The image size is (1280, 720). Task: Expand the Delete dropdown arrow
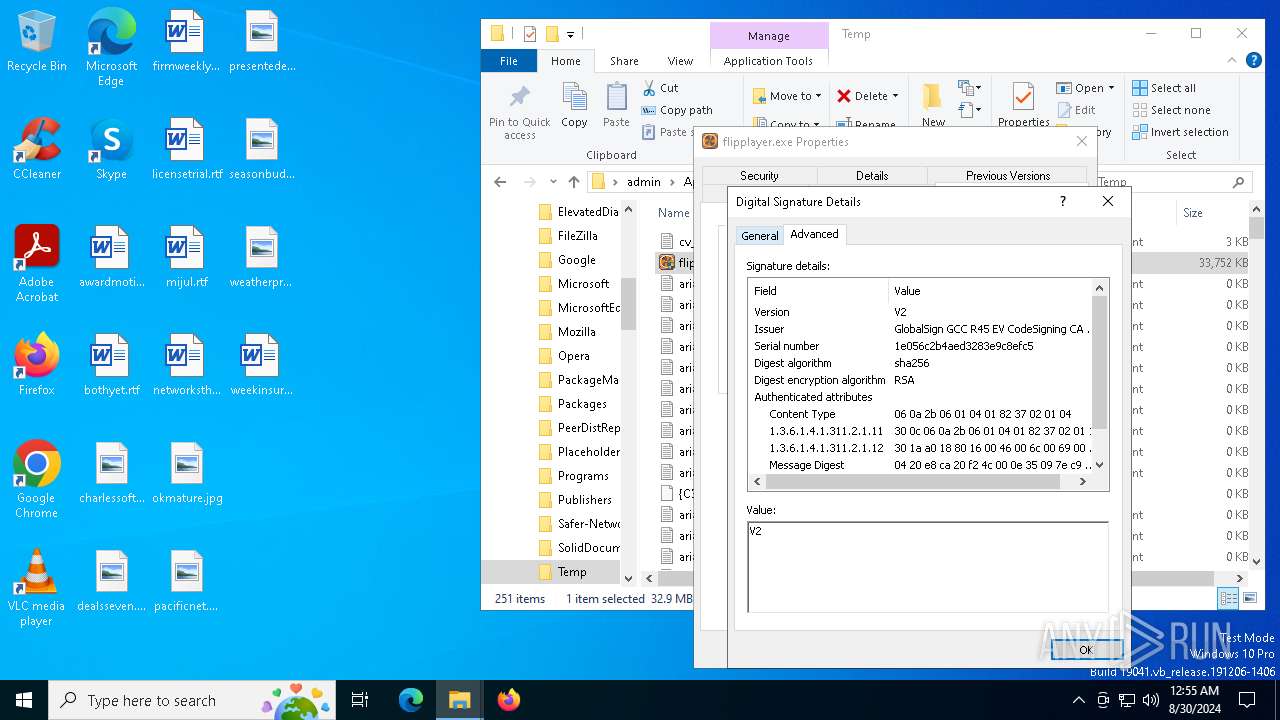pyautogui.click(x=895, y=96)
